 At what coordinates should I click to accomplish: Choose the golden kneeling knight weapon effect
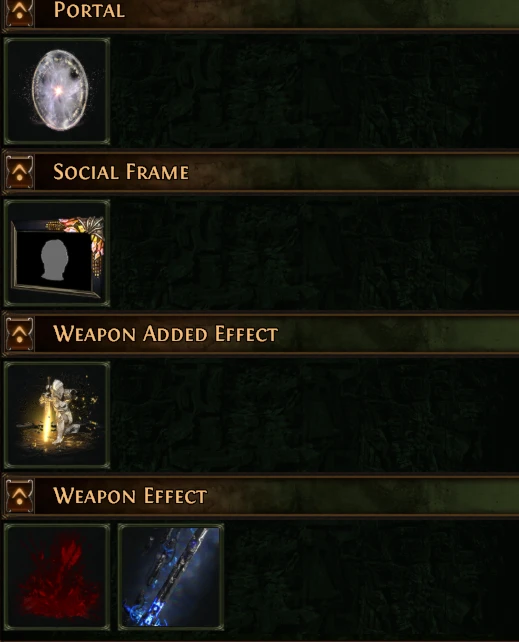pos(57,414)
